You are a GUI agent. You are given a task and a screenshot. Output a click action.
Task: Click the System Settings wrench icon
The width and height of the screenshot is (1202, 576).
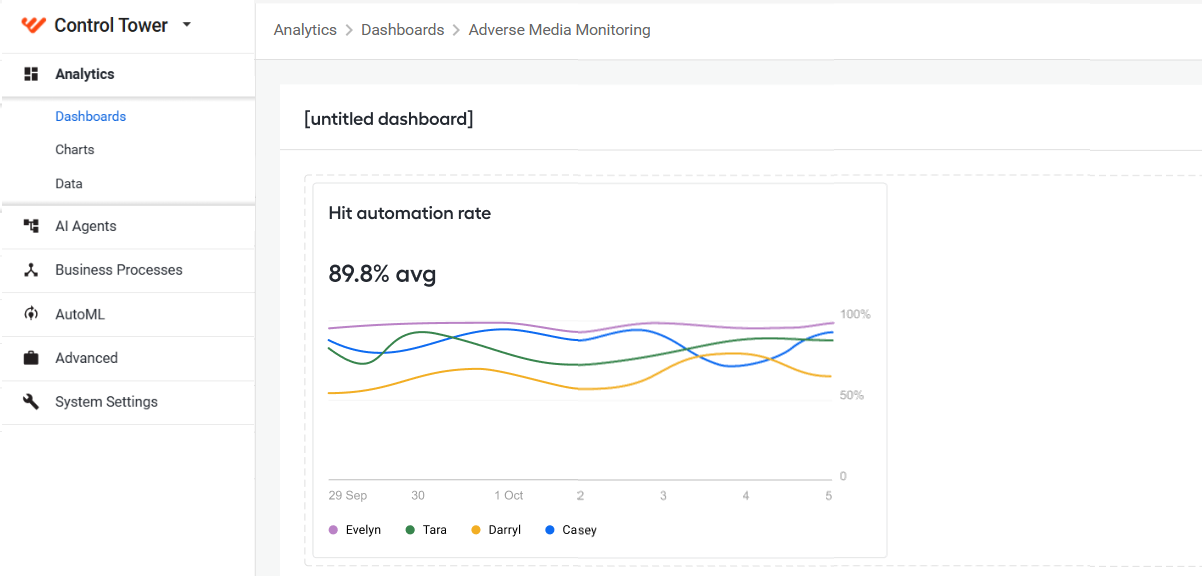31,402
